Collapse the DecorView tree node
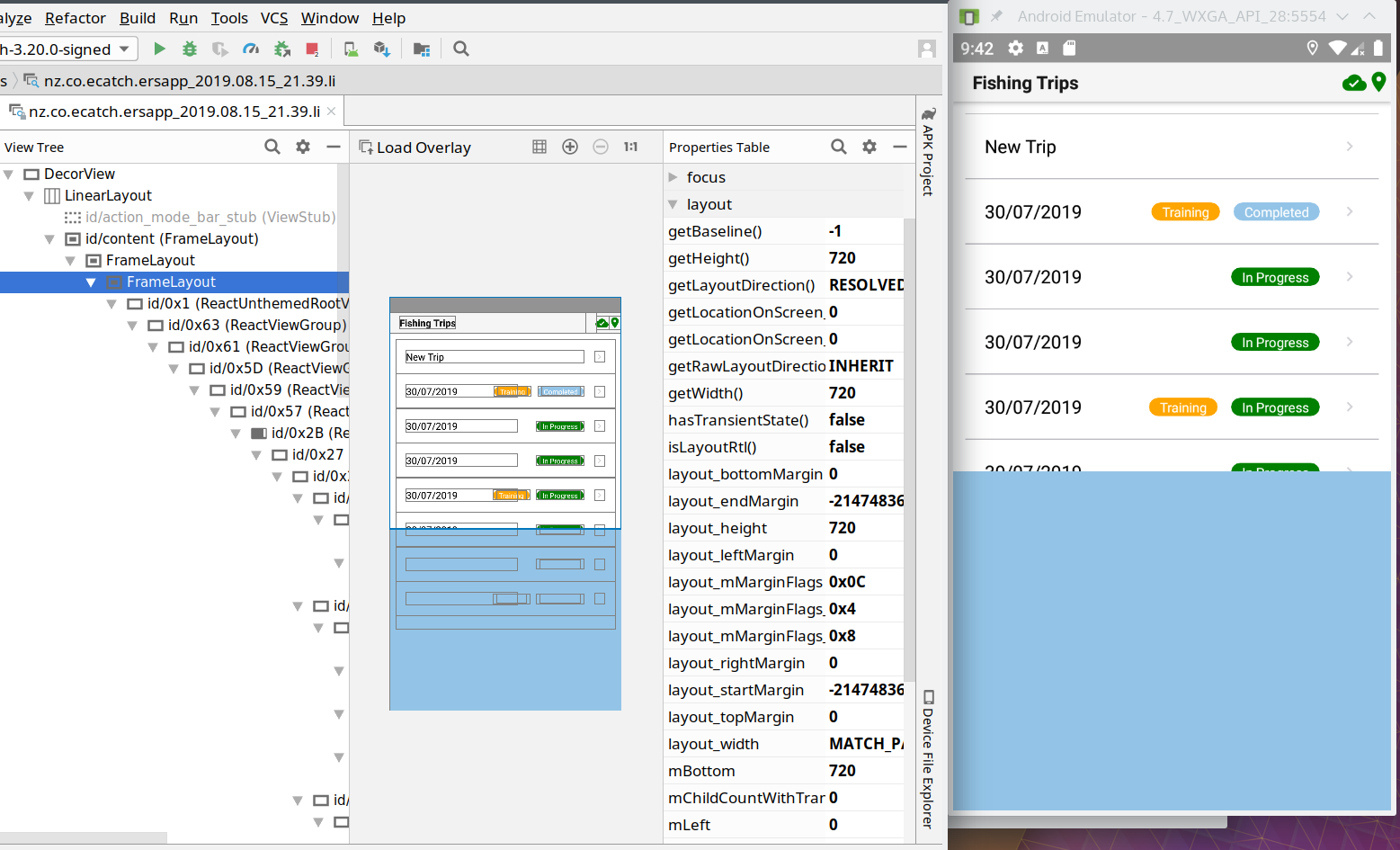Screen dimensions: 1400x850 pos(8,174)
